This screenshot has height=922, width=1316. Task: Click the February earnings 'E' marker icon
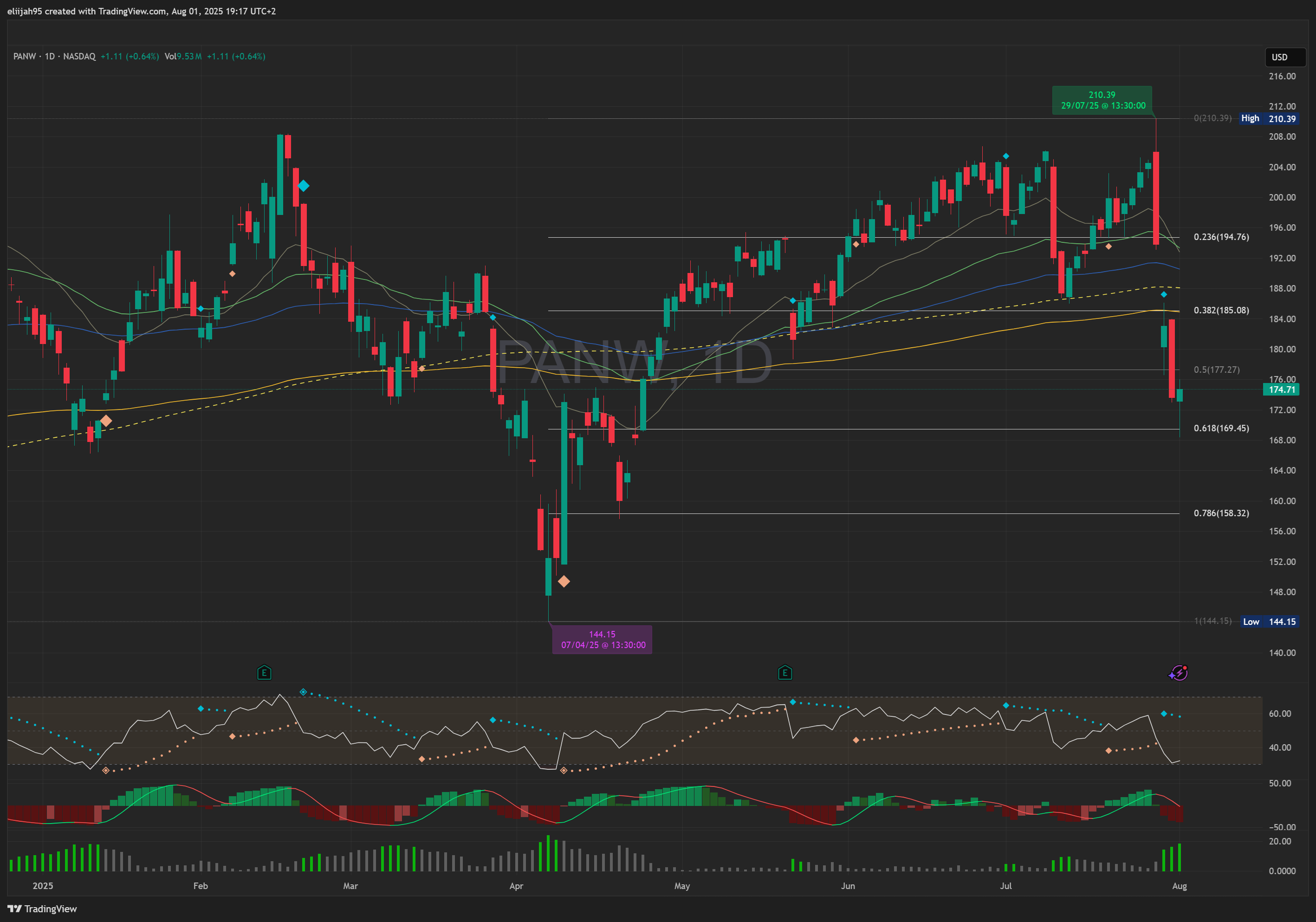click(x=264, y=673)
